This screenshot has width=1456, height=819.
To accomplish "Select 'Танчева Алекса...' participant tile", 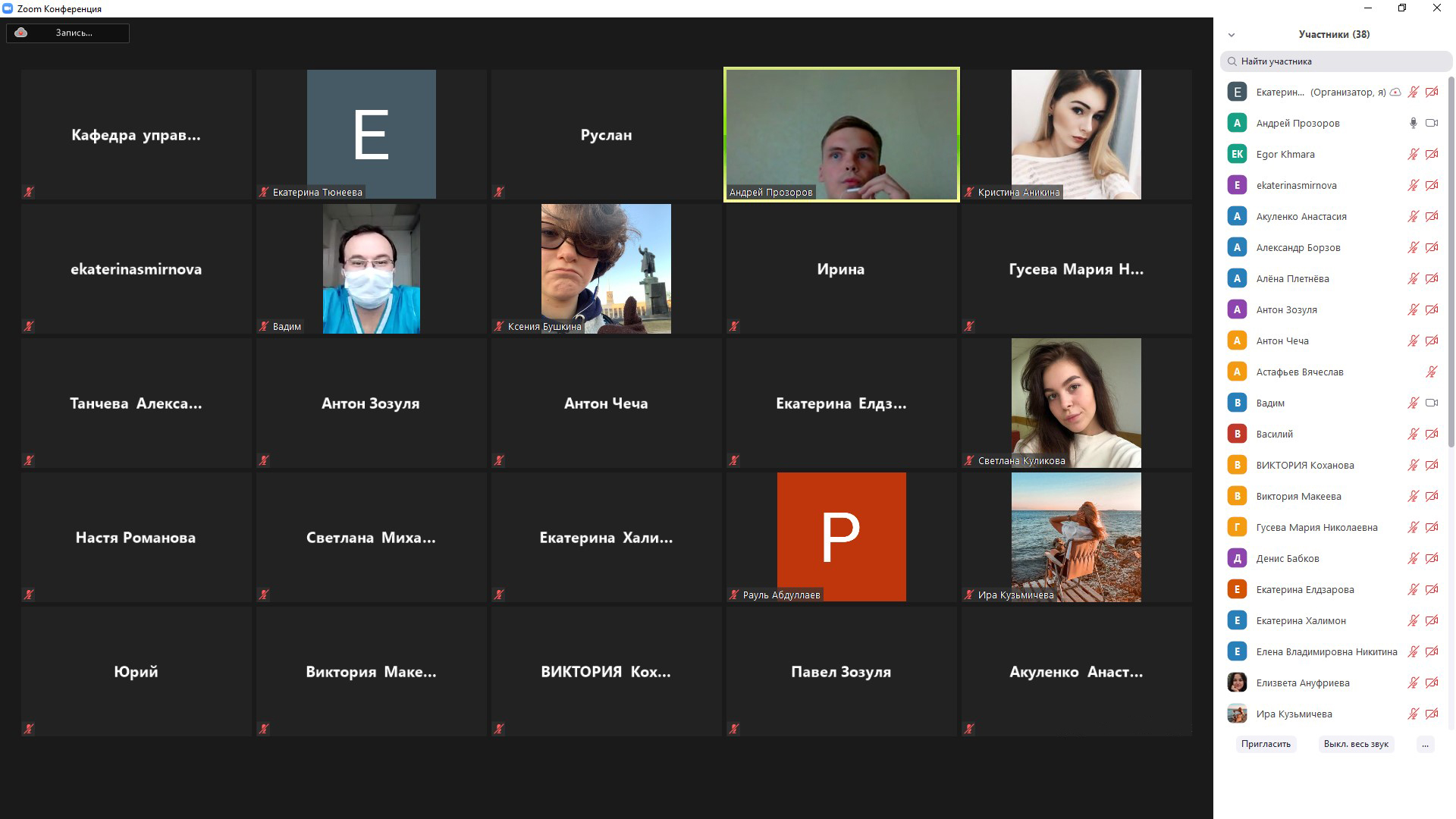I will pos(136,403).
